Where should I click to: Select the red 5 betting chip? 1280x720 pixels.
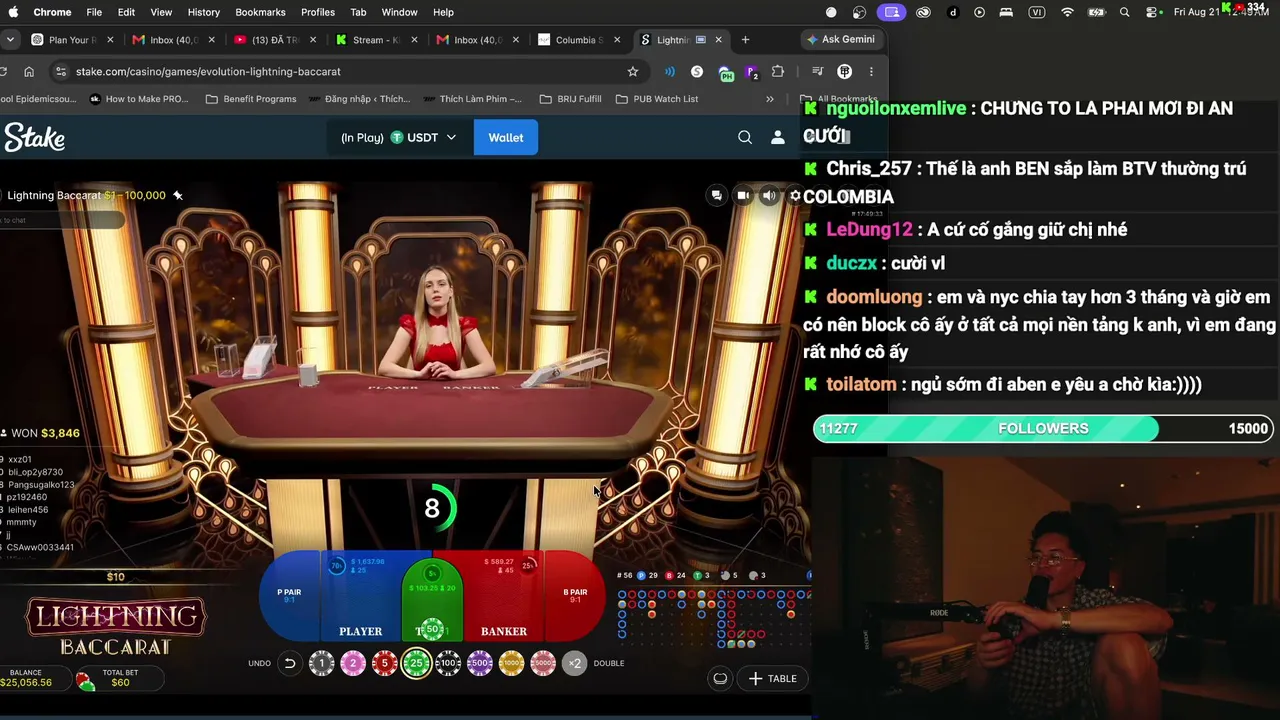point(385,663)
